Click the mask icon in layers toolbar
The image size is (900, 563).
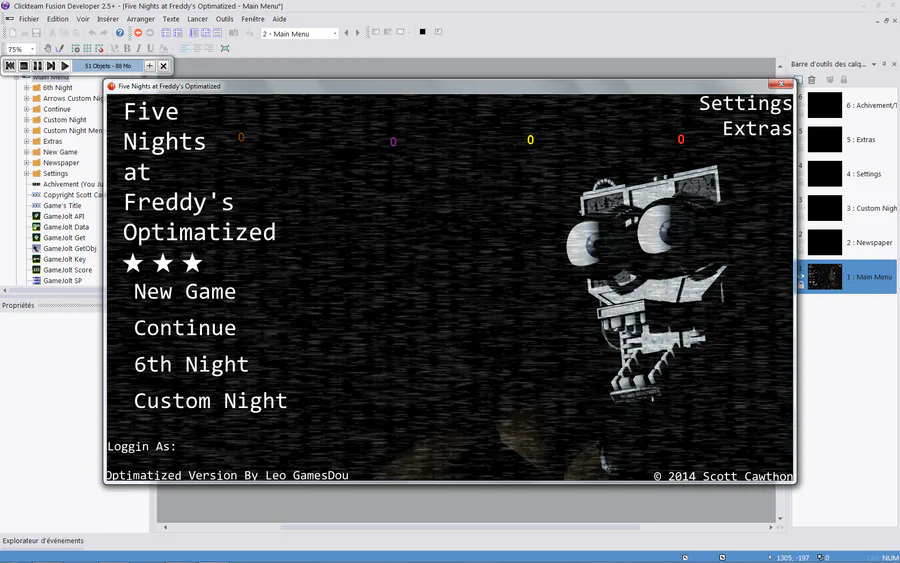tap(829, 80)
